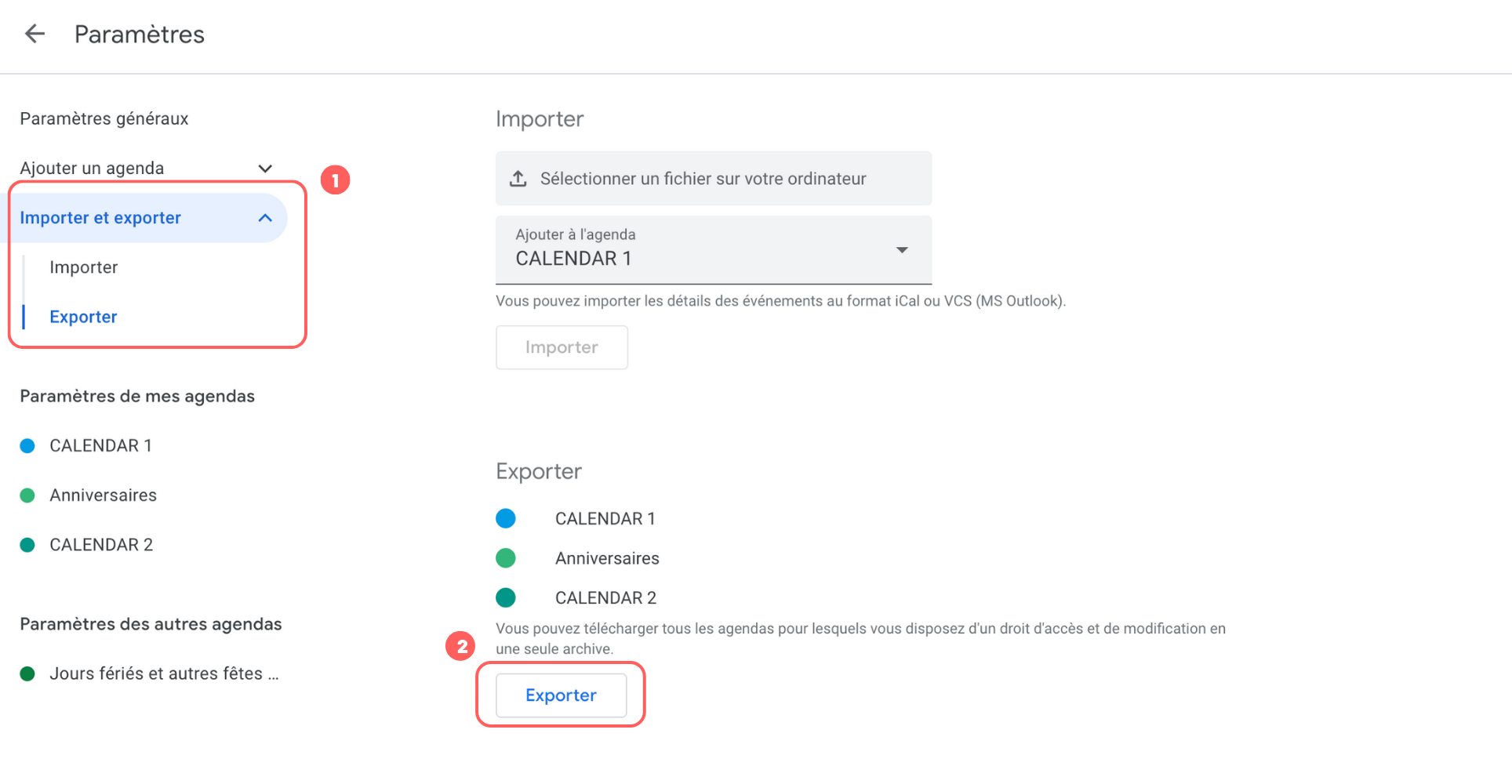Image resolution: width=1512 pixels, height=784 pixels.
Task: Click the blue CALENDAR 1 circle under Exporter
Action: [x=506, y=518]
